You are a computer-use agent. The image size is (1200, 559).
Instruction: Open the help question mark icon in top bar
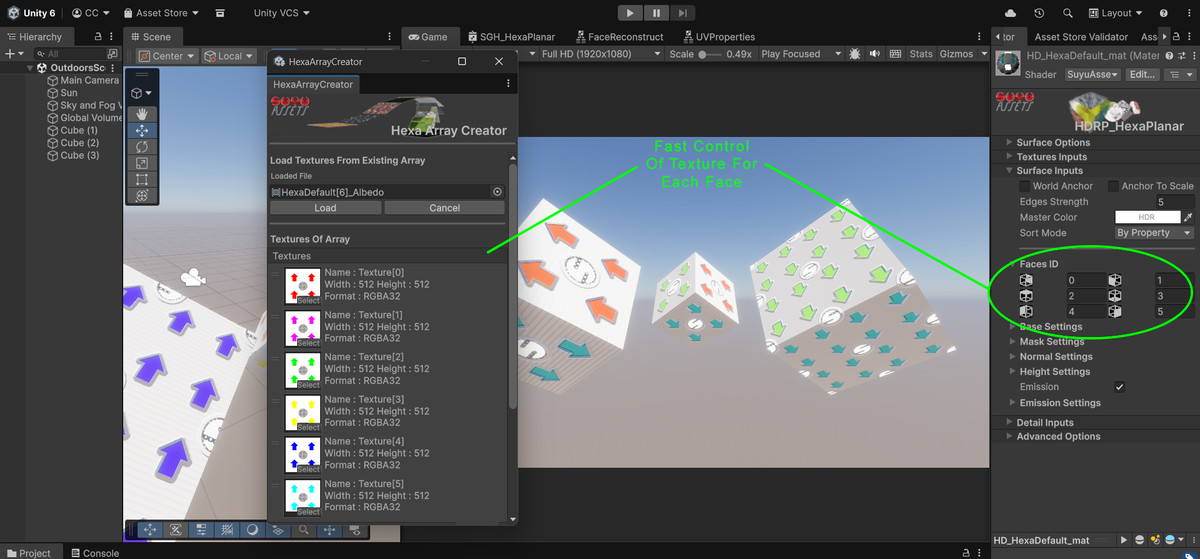click(1164, 13)
